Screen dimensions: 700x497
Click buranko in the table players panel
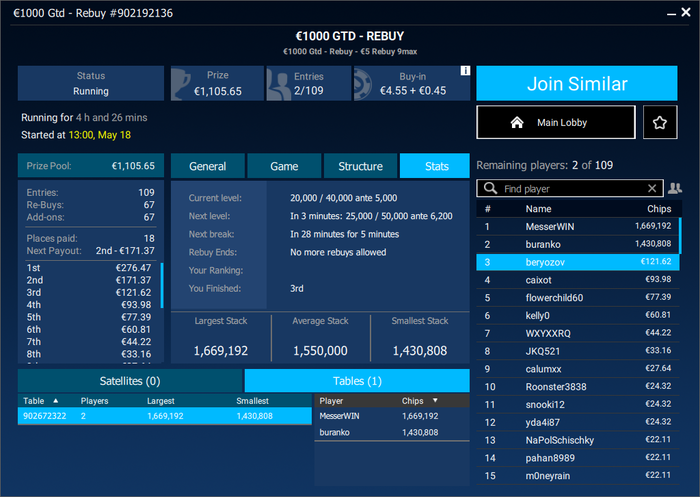click(392, 432)
